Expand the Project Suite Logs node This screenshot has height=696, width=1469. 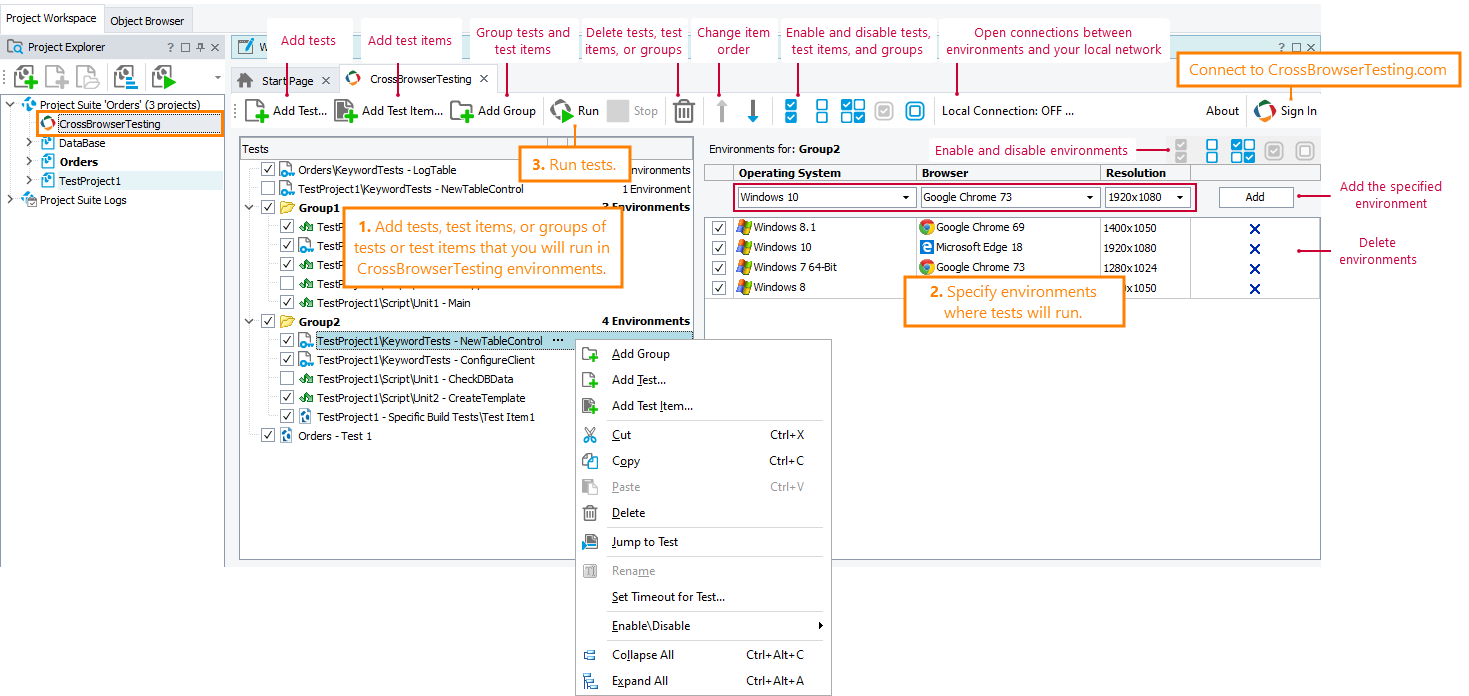10,200
